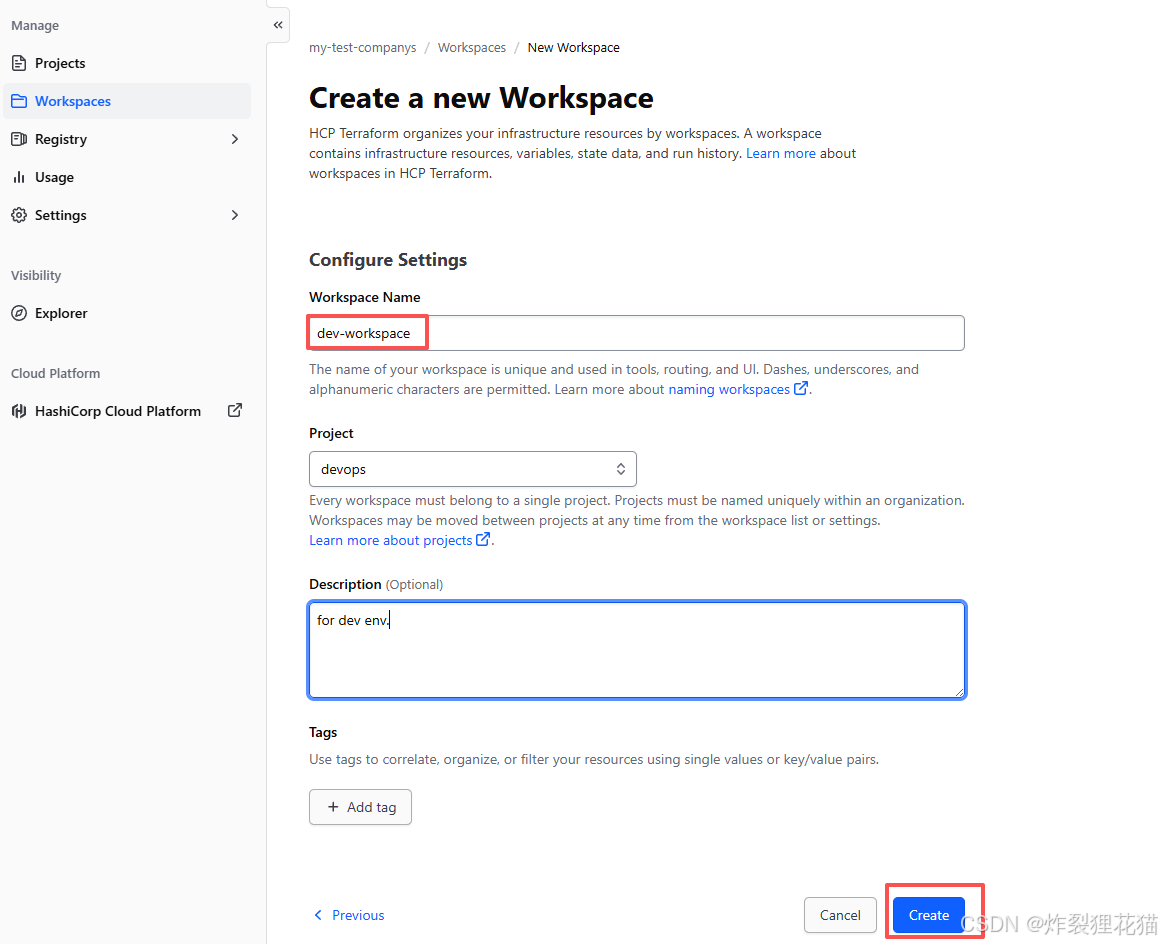
Task: Follow the Learn more link about workspaces
Action: [x=780, y=153]
